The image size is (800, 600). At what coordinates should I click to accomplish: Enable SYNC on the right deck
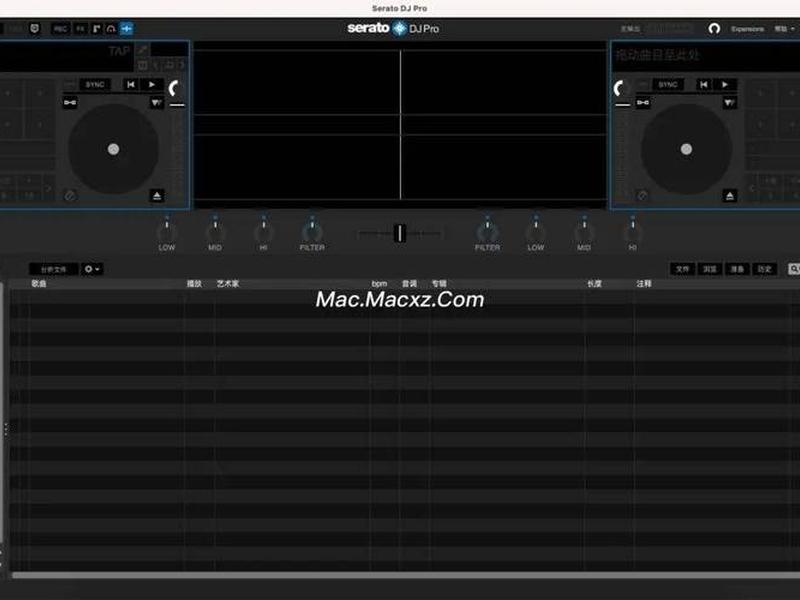pos(668,85)
